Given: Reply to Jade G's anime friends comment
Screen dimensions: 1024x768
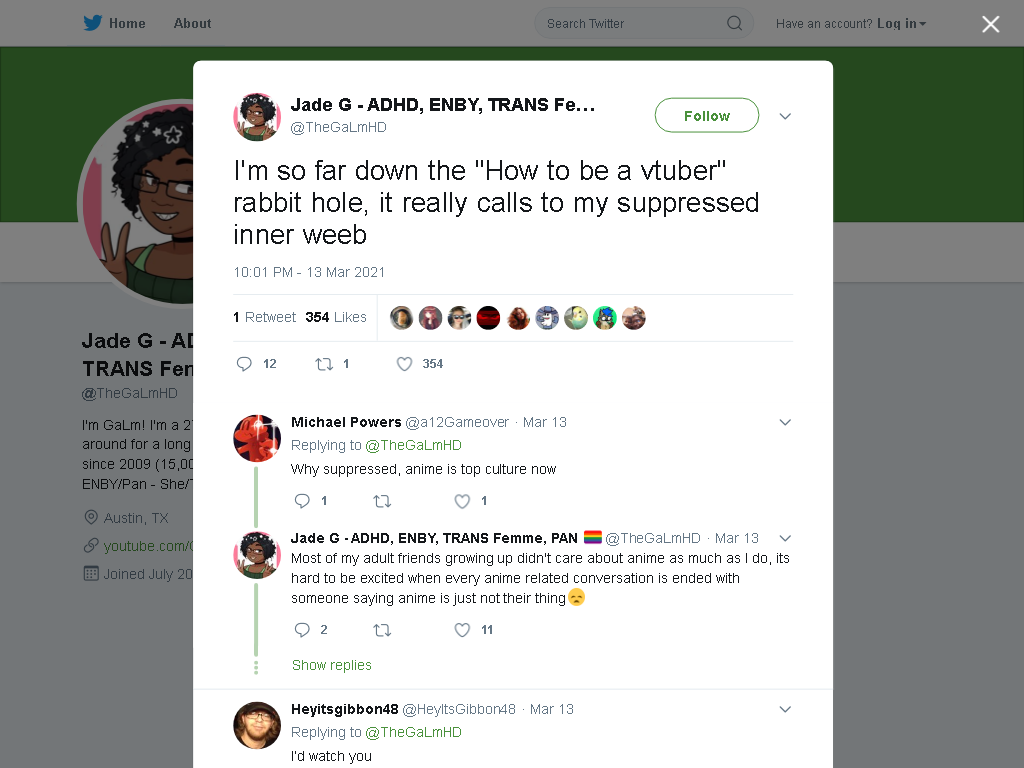Looking at the screenshot, I should click(x=302, y=630).
